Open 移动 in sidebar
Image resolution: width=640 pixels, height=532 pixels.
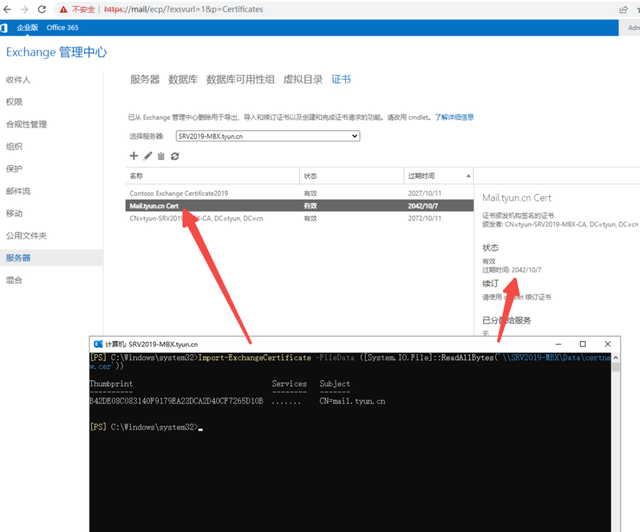point(14,213)
